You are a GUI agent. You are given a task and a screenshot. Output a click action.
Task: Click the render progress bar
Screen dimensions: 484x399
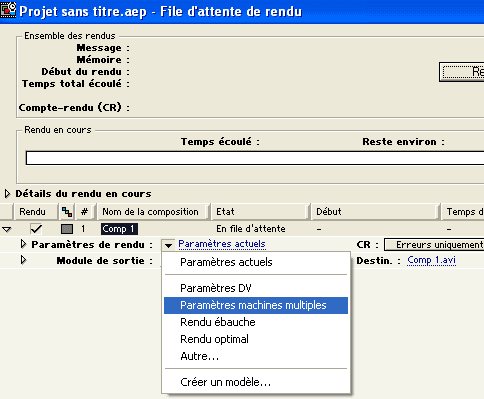point(255,158)
